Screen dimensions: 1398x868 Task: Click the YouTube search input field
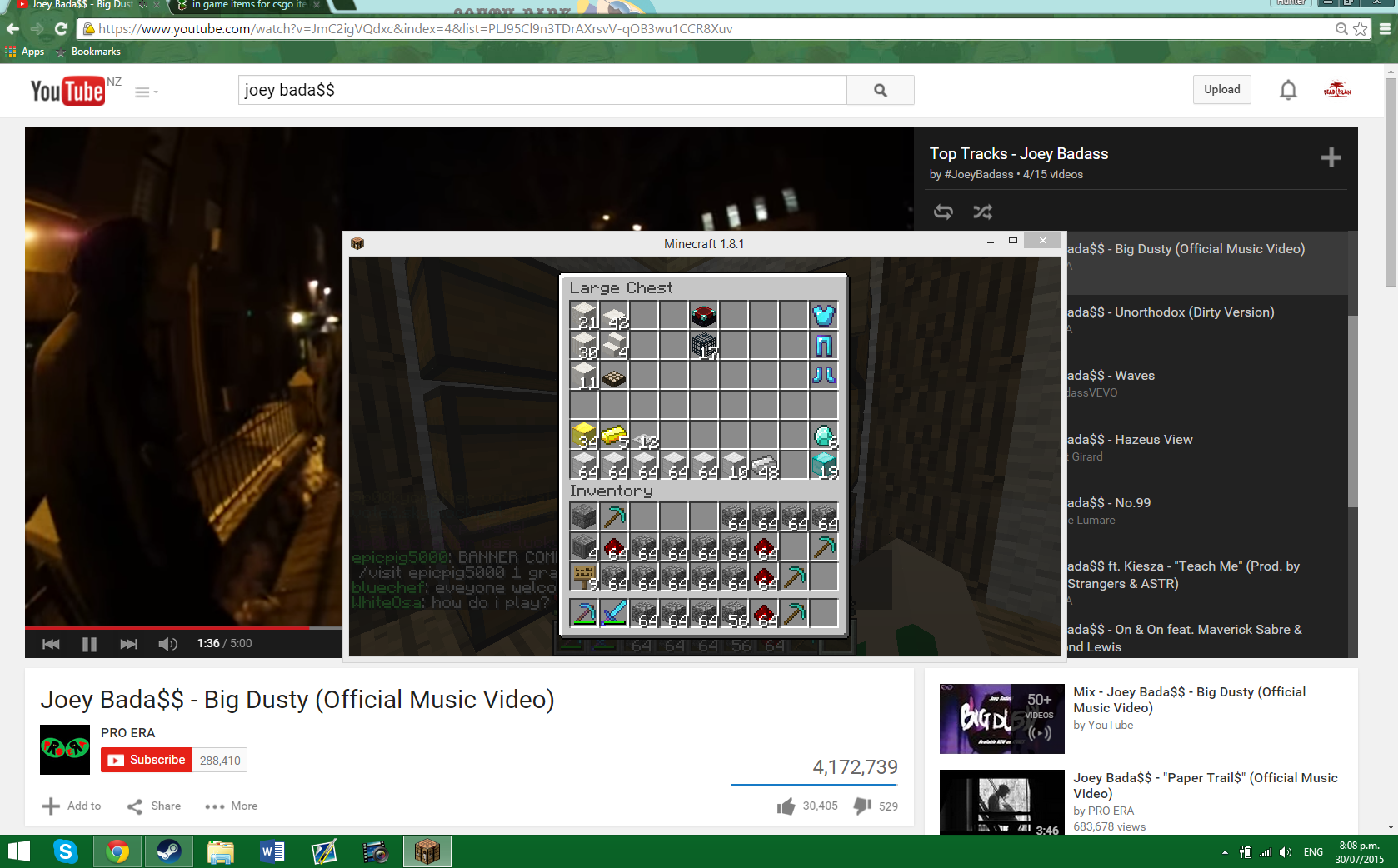(542, 90)
